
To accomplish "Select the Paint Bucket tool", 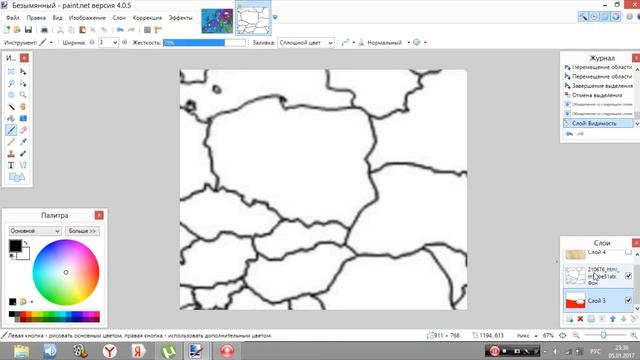I will click(11, 118).
